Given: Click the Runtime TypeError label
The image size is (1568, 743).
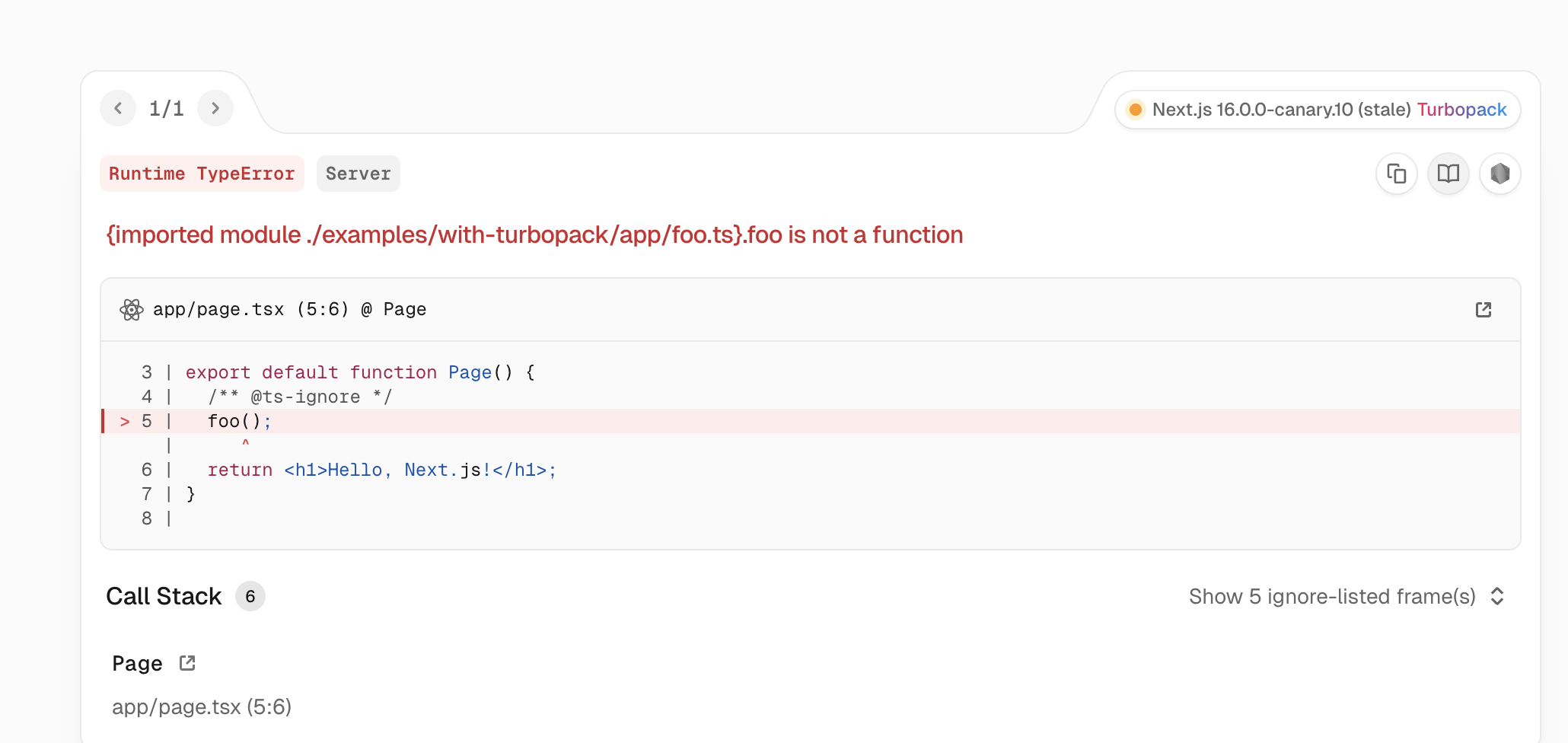Looking at the screenshot, I should pyautogui.click(x=202, y=174).
